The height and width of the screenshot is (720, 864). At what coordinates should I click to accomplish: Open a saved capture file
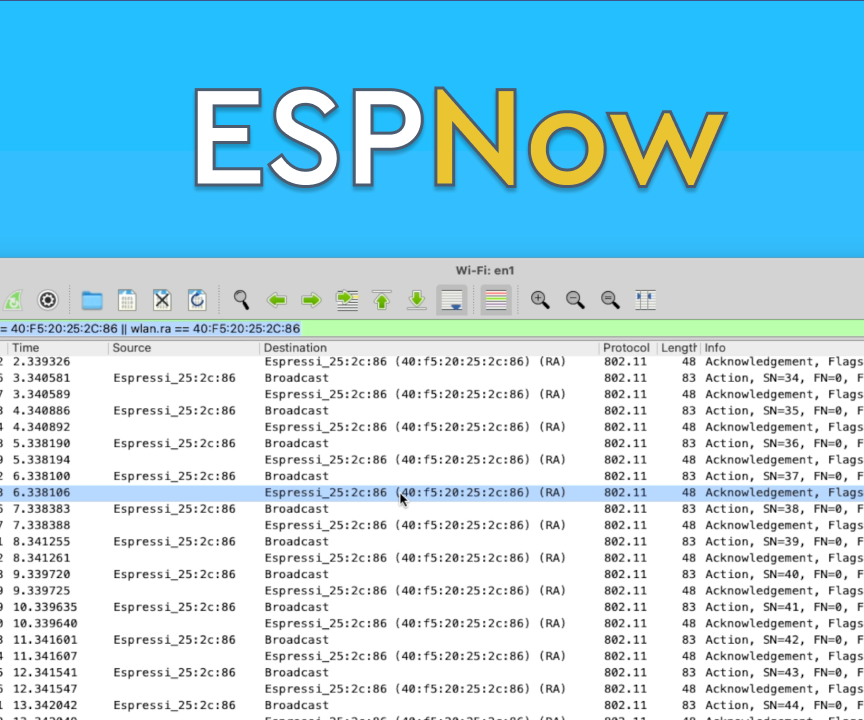tap(92, 300)
